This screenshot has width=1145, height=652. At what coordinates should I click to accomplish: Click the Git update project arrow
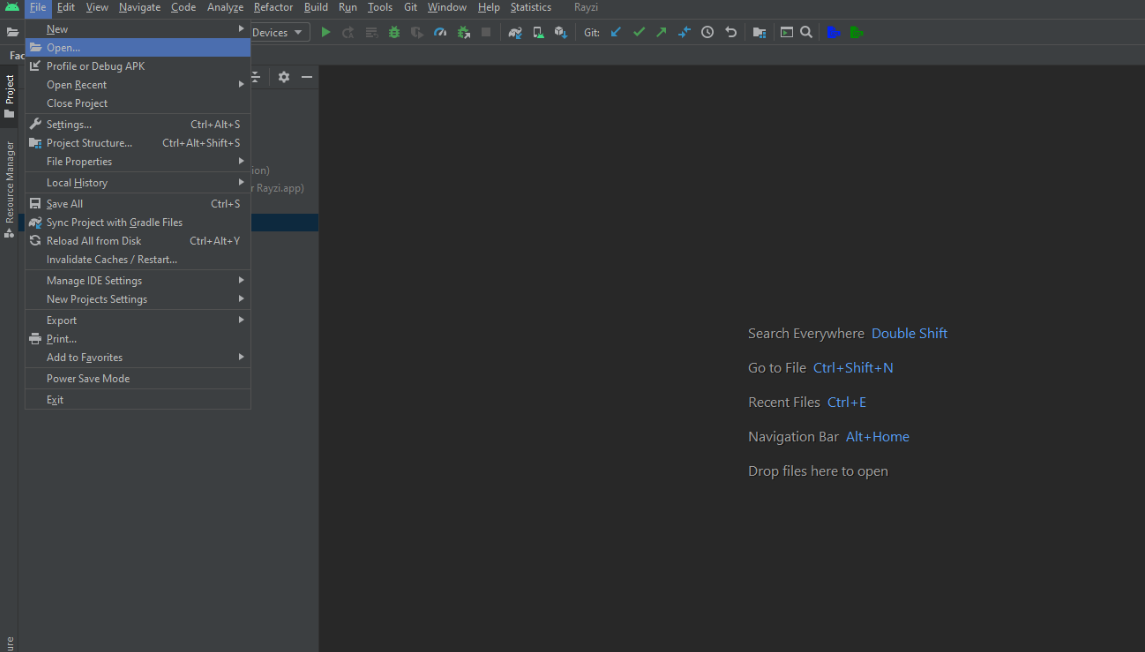tap(616, 32)
